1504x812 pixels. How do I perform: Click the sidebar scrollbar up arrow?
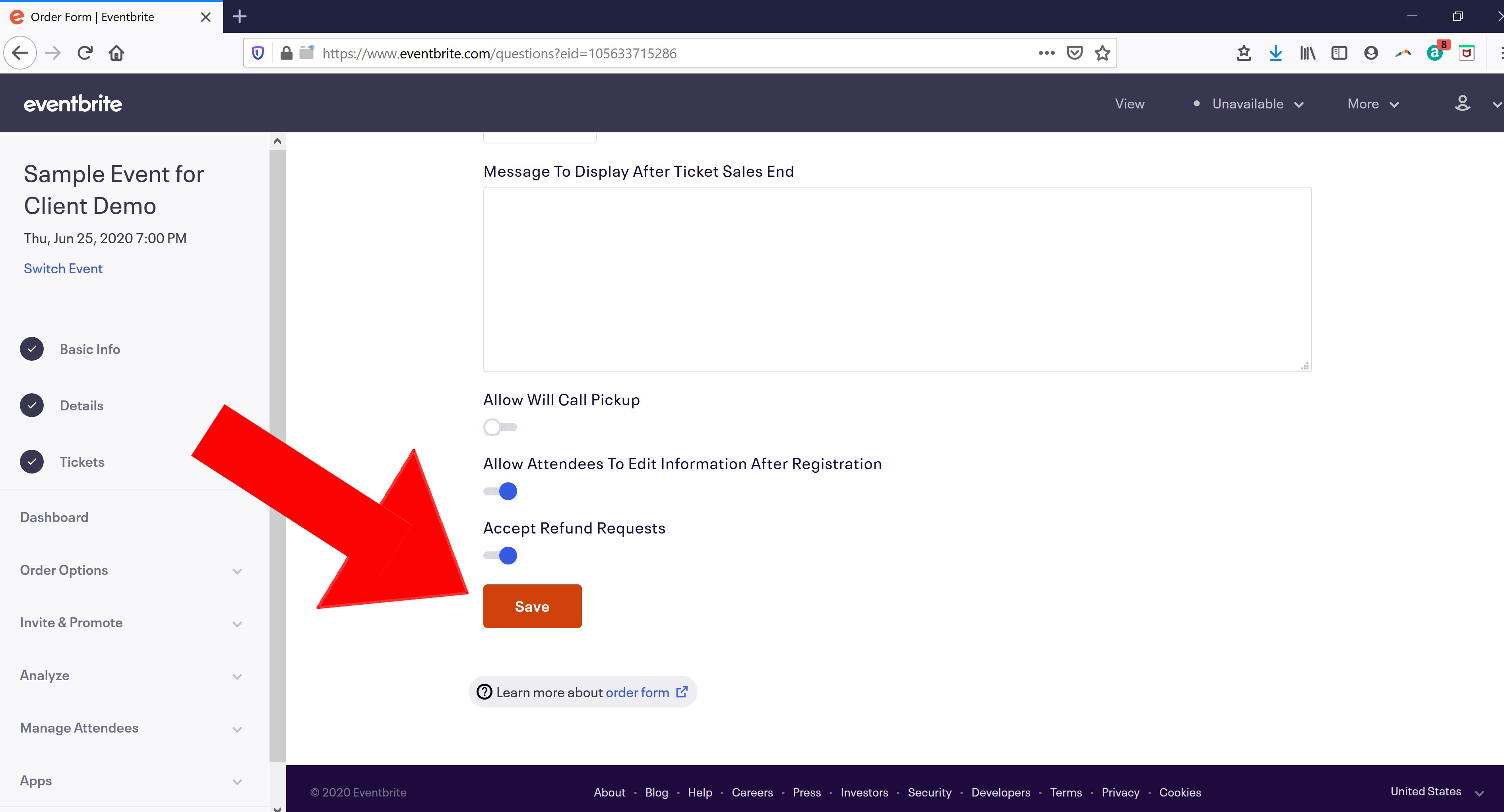pos(277,141)
